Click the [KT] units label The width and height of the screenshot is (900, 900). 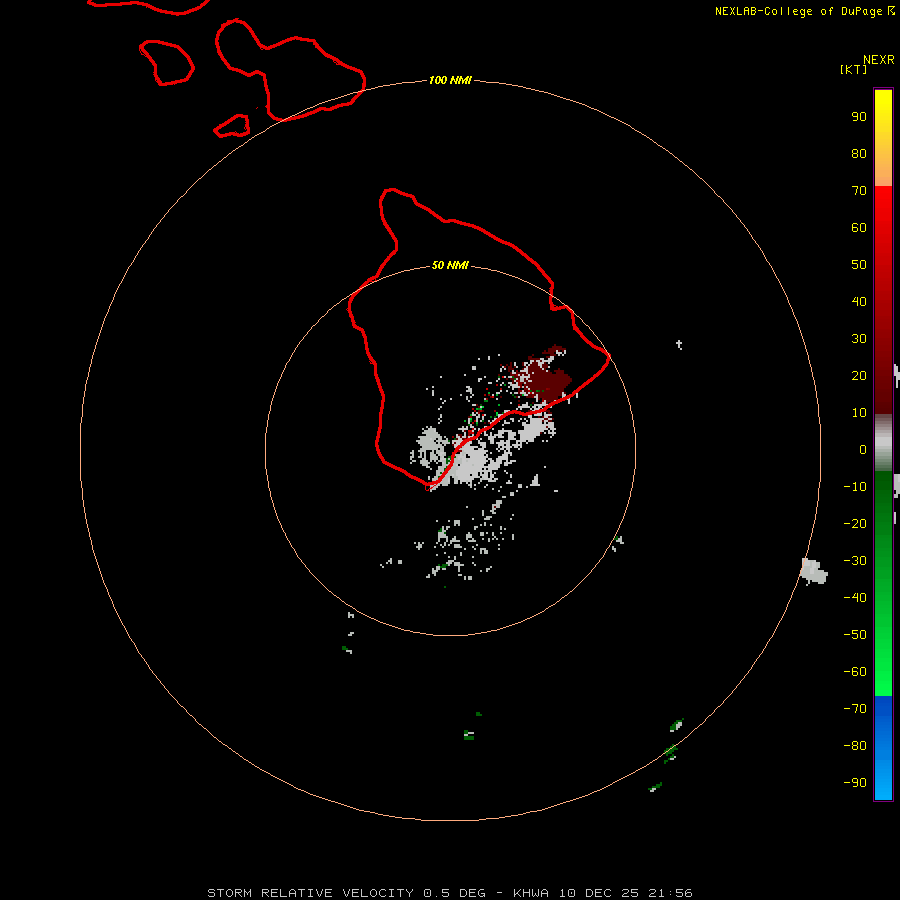853,69
